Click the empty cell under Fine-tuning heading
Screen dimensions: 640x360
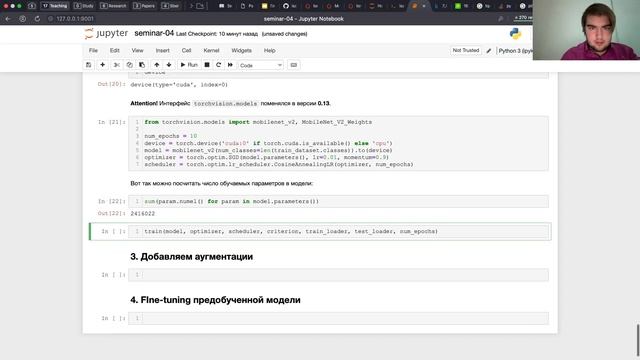click(x=338, y=318)
